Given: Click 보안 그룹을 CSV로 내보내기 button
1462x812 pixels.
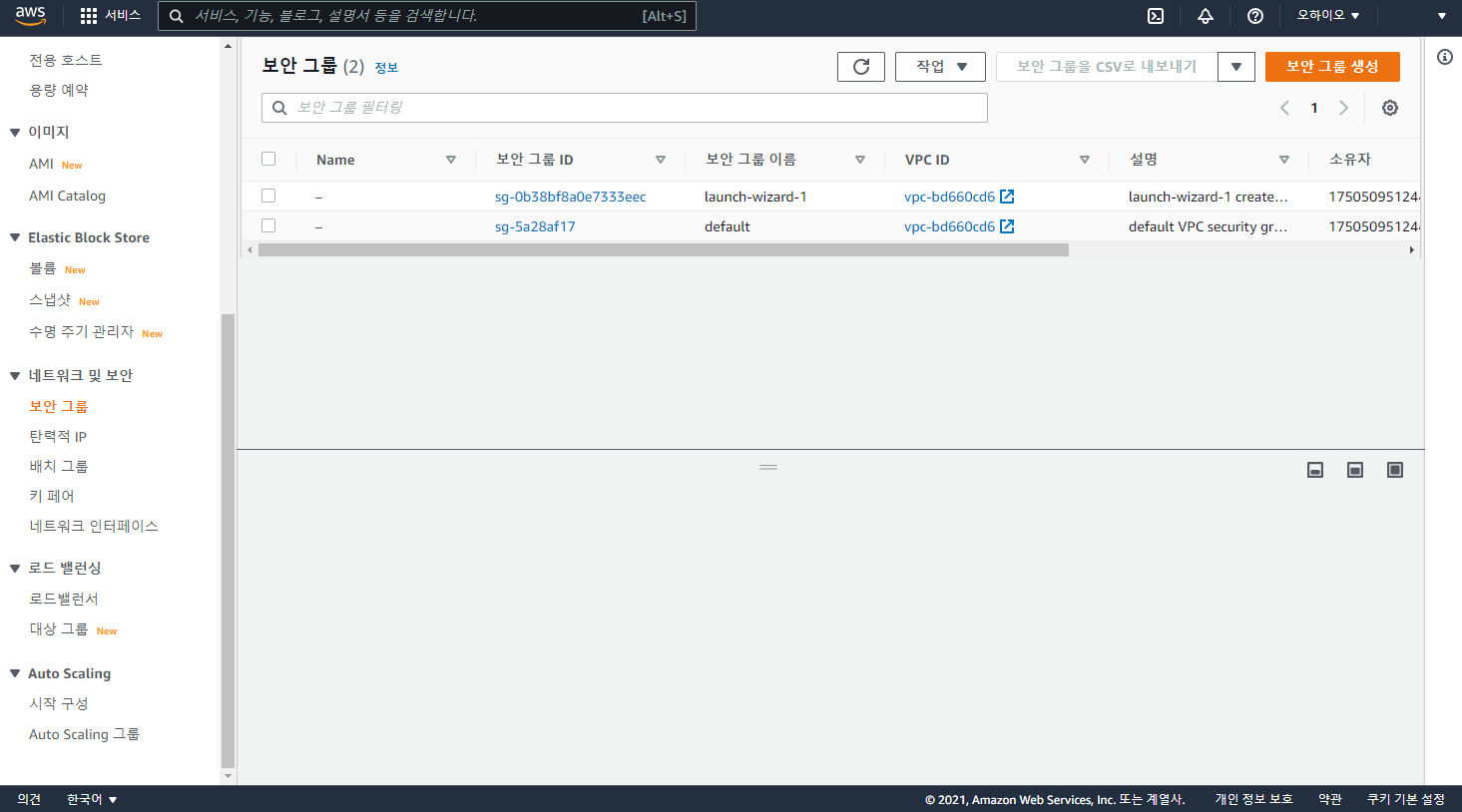Looking at the screenshot, I should click(1107, 67).
